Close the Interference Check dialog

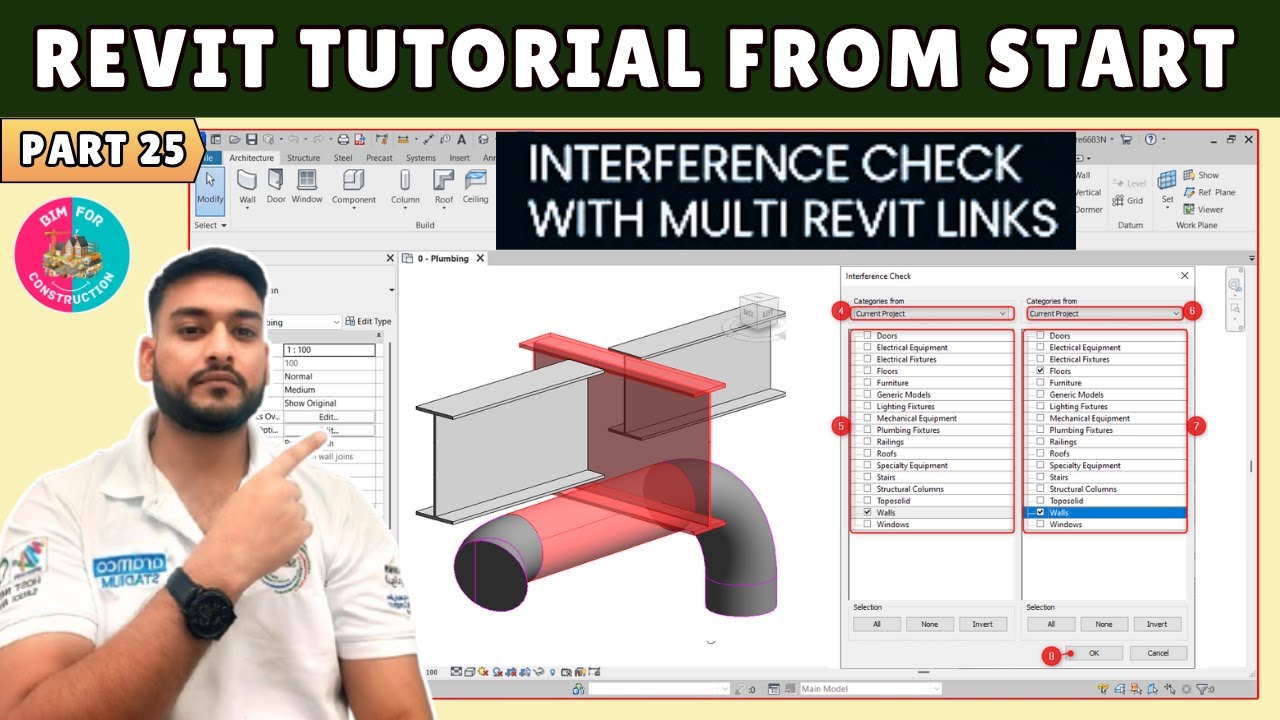[x=1185, y=276]
